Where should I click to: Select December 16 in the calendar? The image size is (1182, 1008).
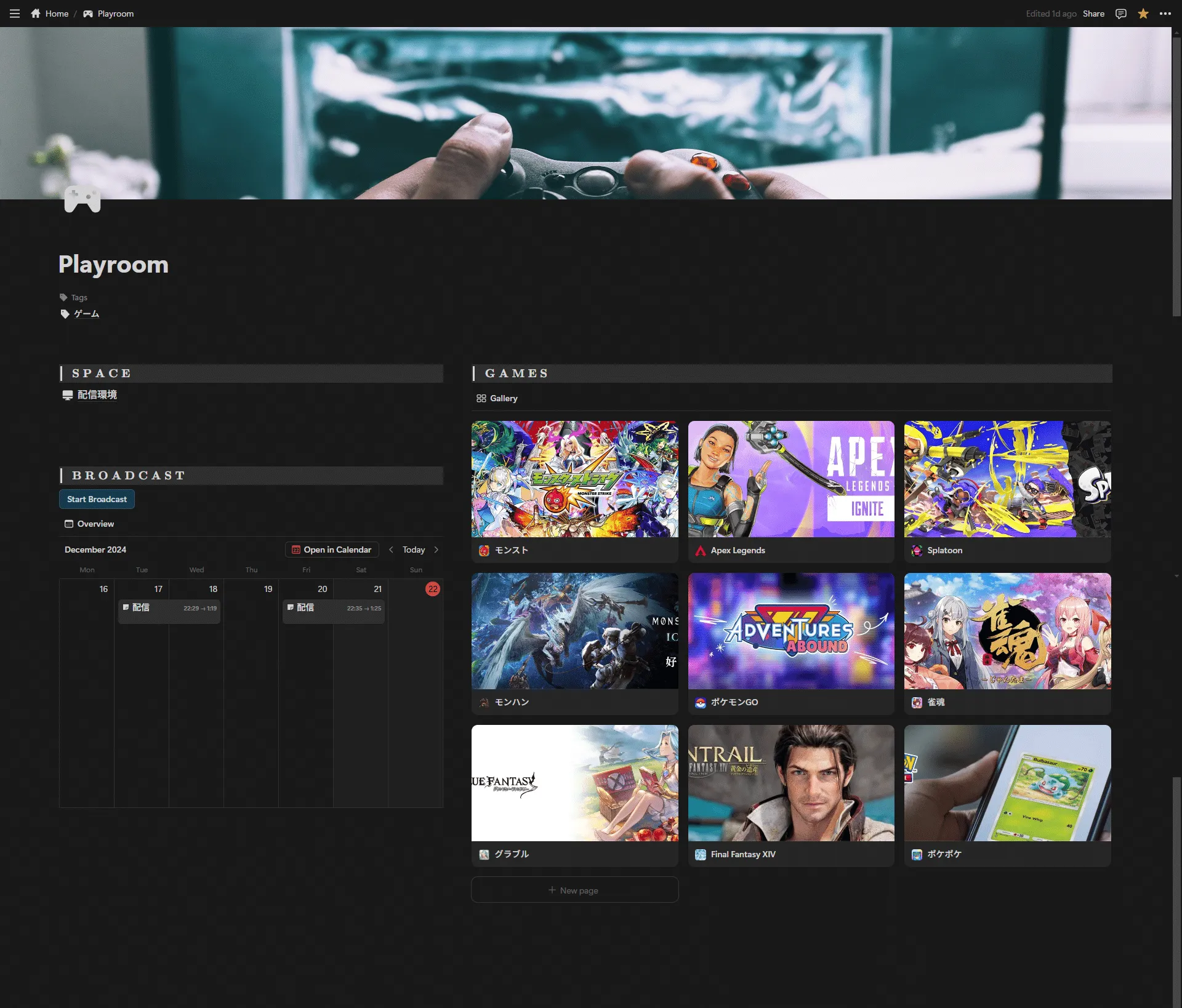pos(103,589)
